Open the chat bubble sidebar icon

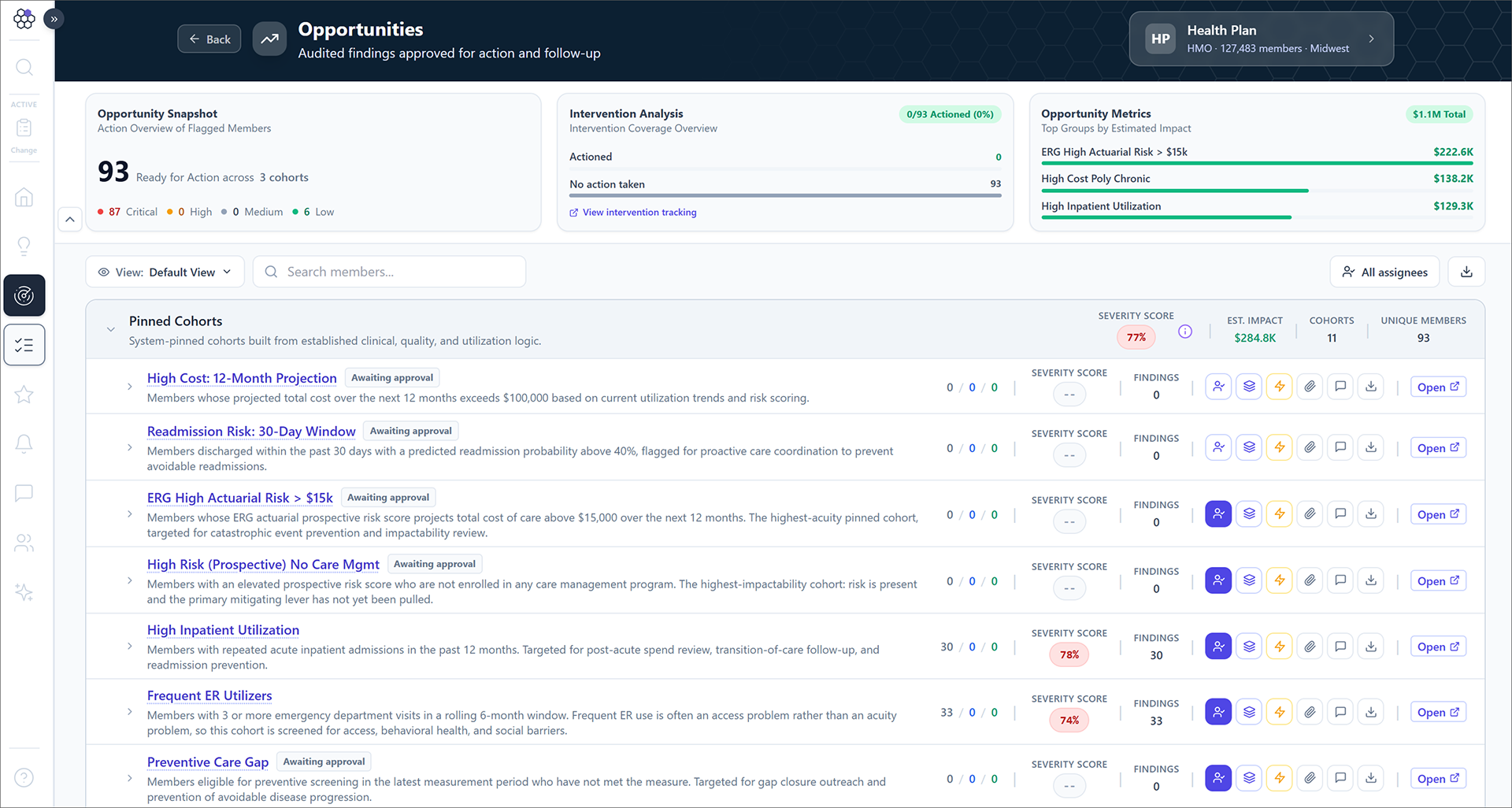(x=24, y=494)
